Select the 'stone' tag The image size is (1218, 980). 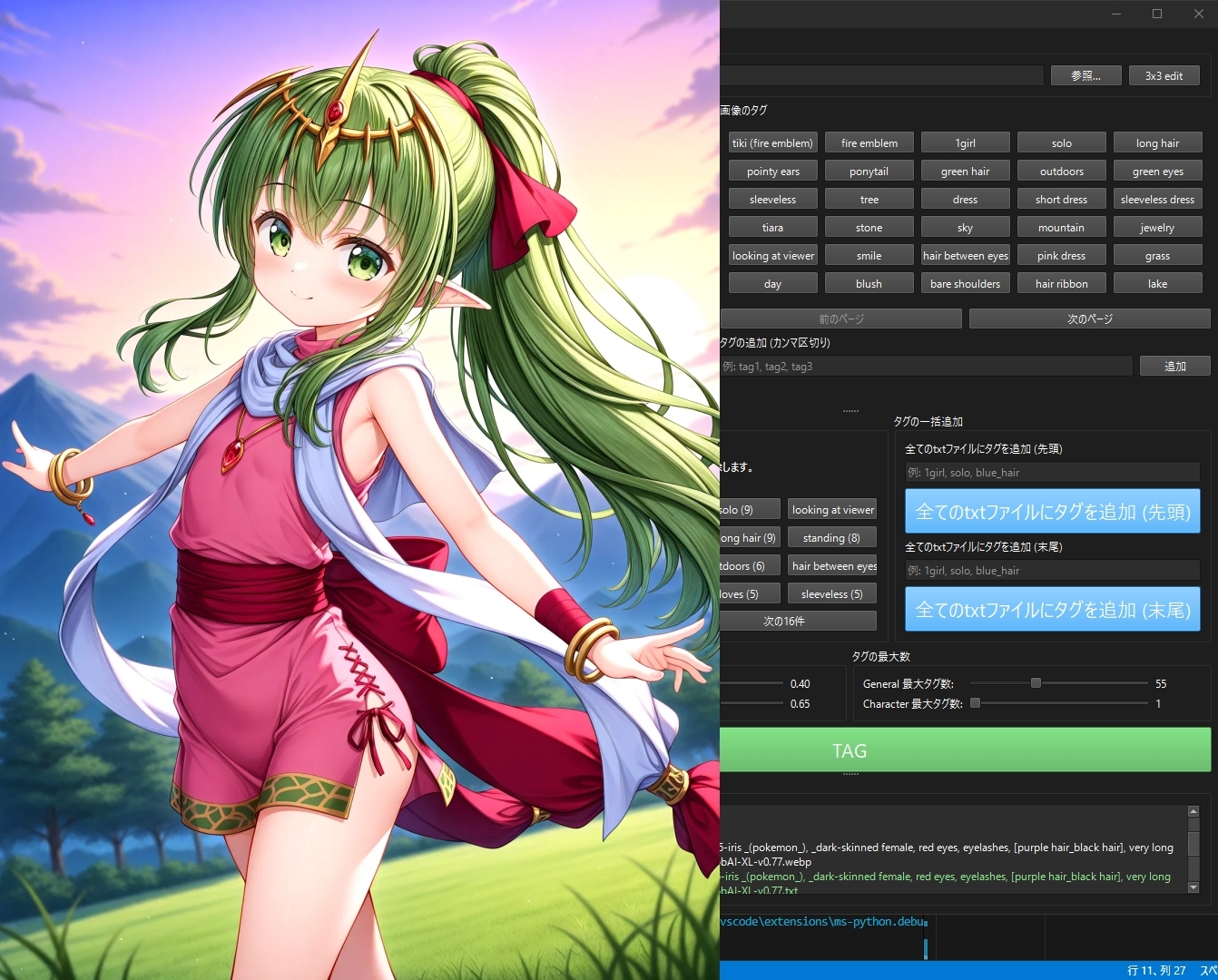pos(869,228)
